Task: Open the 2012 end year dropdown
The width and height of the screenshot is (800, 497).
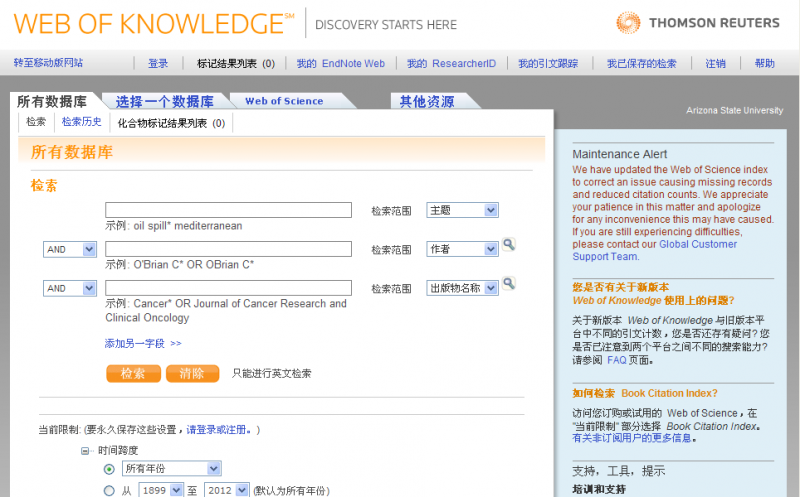Action: 227,490
